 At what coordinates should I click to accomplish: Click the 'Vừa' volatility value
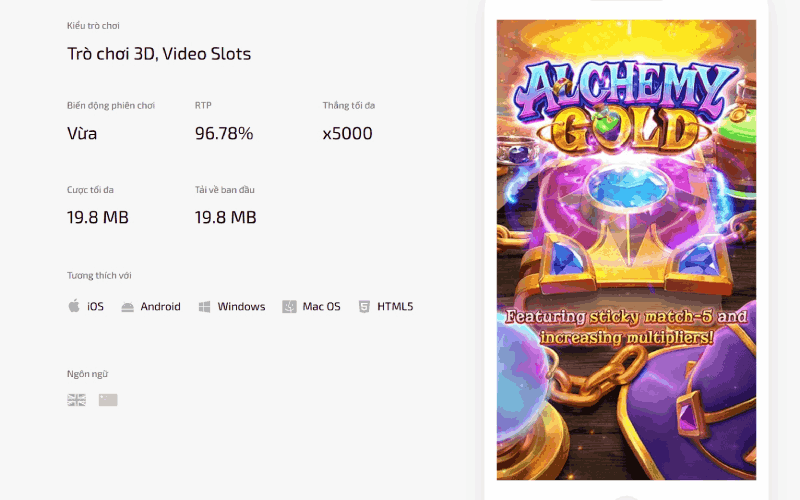click(x=82, y=133)
